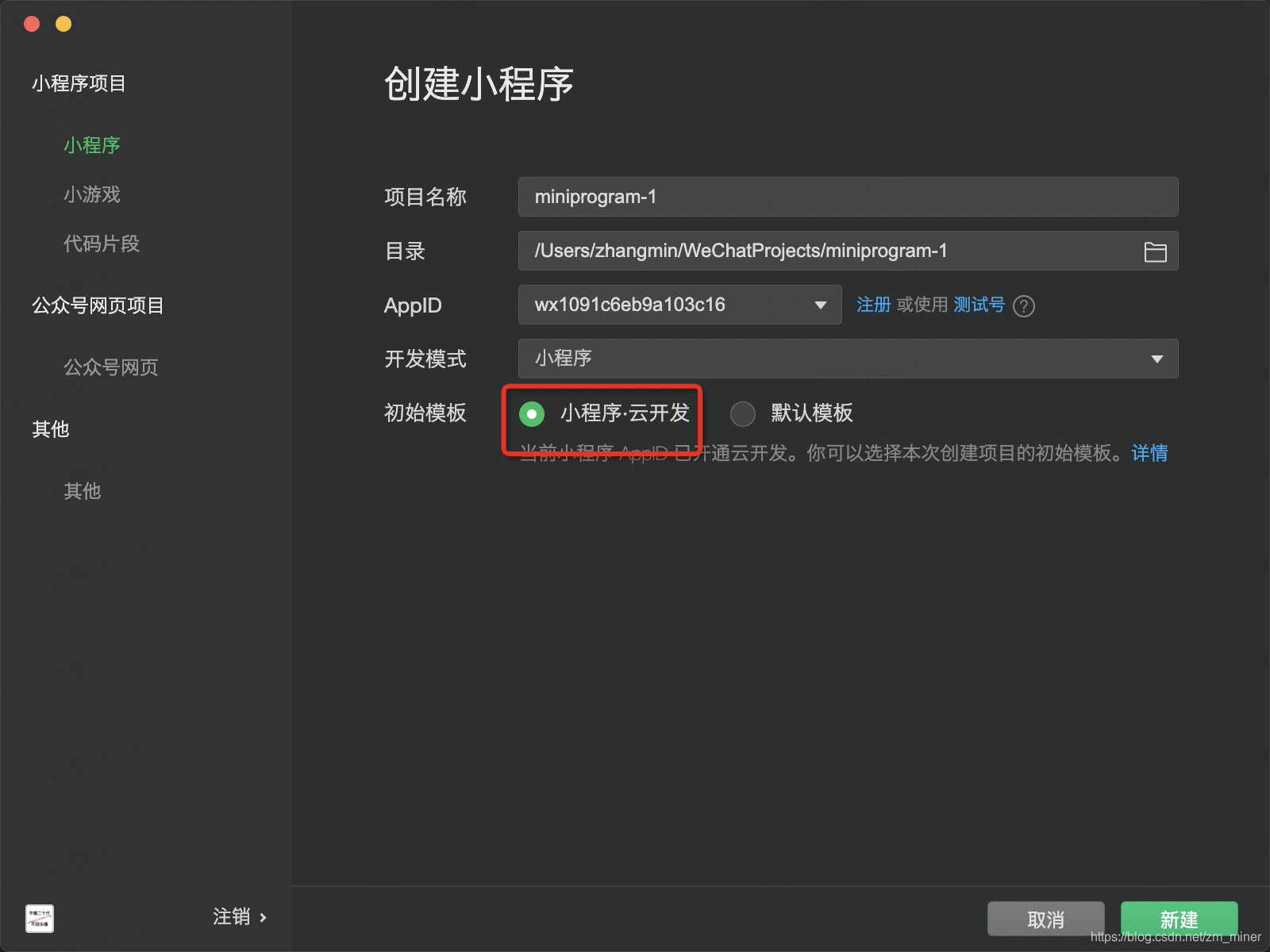Image resolution: width=1270 pixels, height=952 pixels.
Task: Select the 默认模板 radio button
Action: point(743,413)
